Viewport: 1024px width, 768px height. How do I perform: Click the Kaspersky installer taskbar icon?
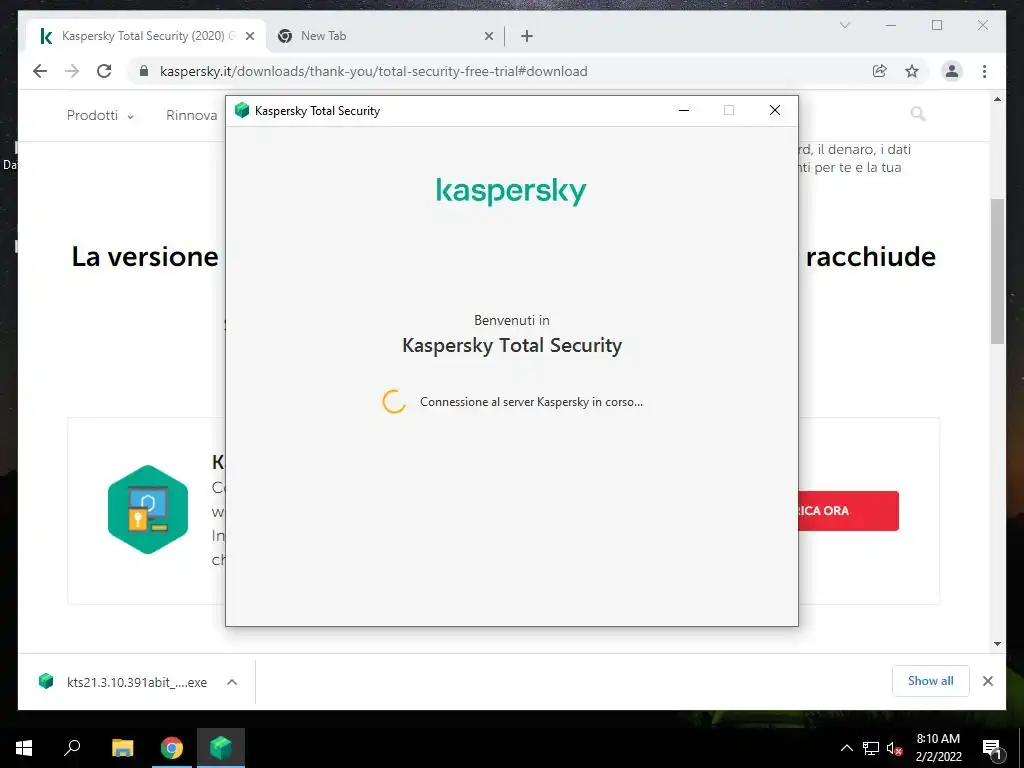click(x=221, y=748)
